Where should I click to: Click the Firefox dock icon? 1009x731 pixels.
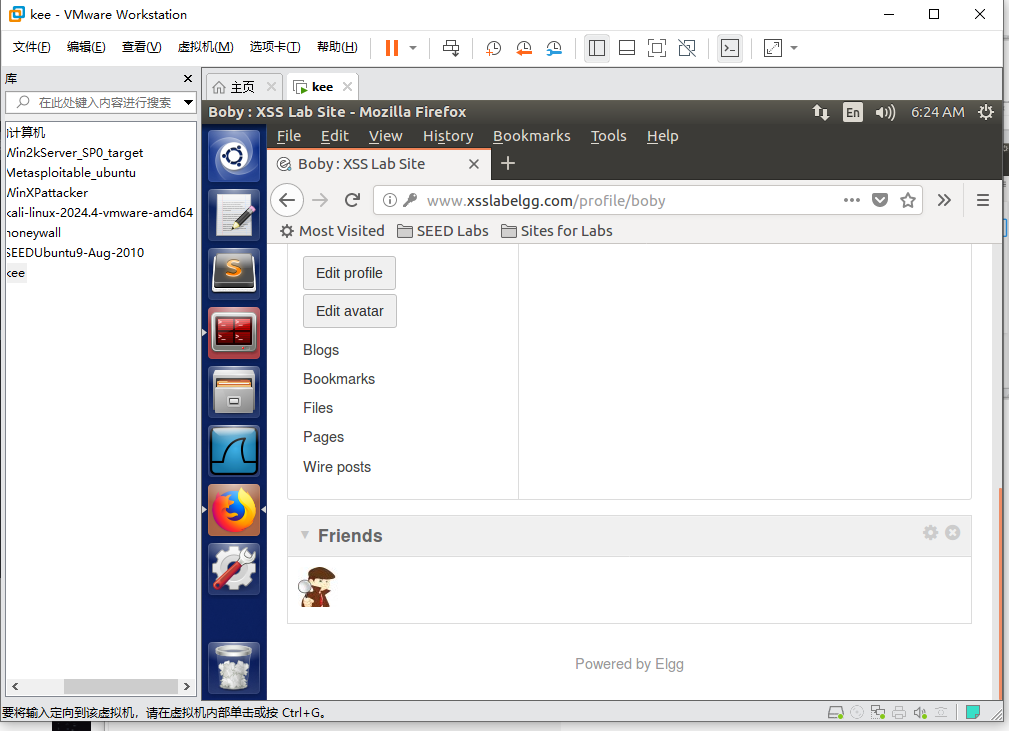coord(234,510)
